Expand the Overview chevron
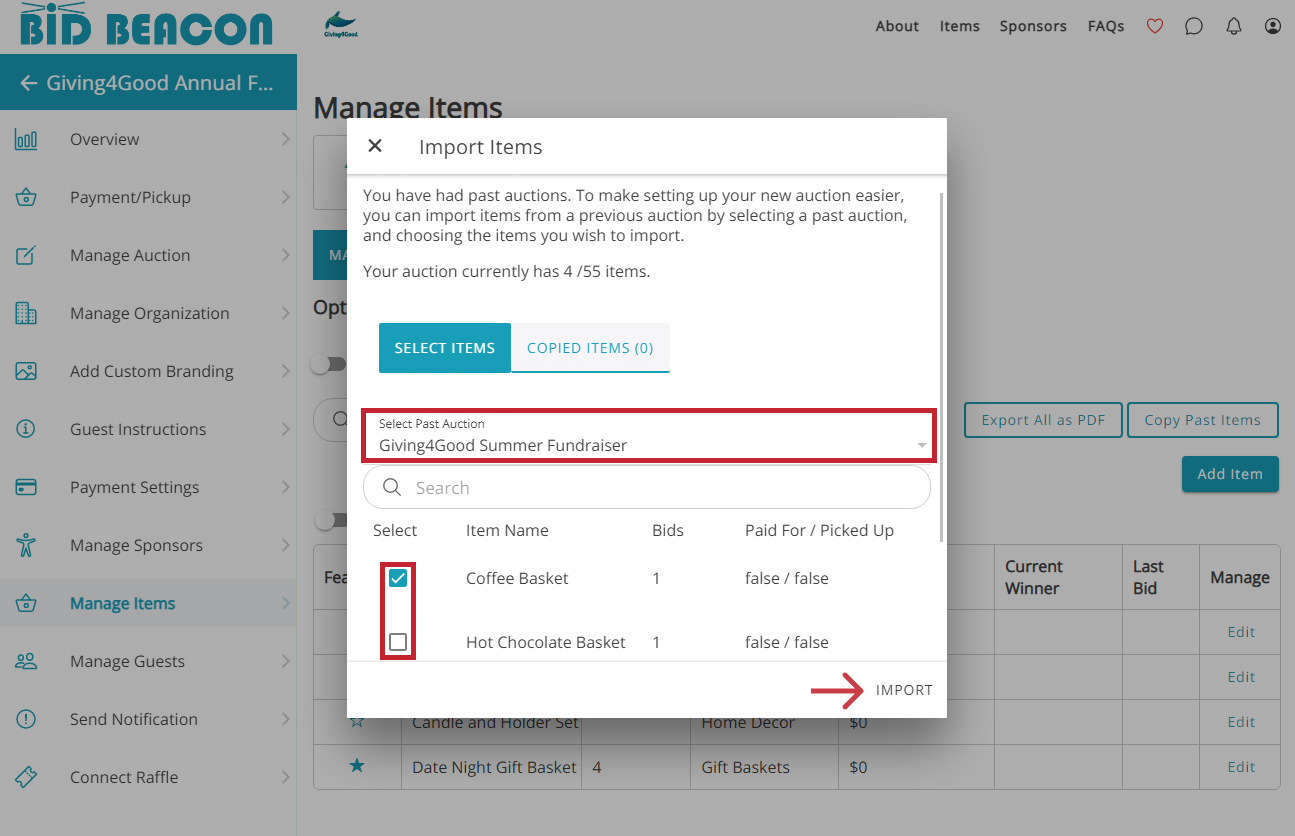This screenshot has height=836, width=1295. pos(286,139)
